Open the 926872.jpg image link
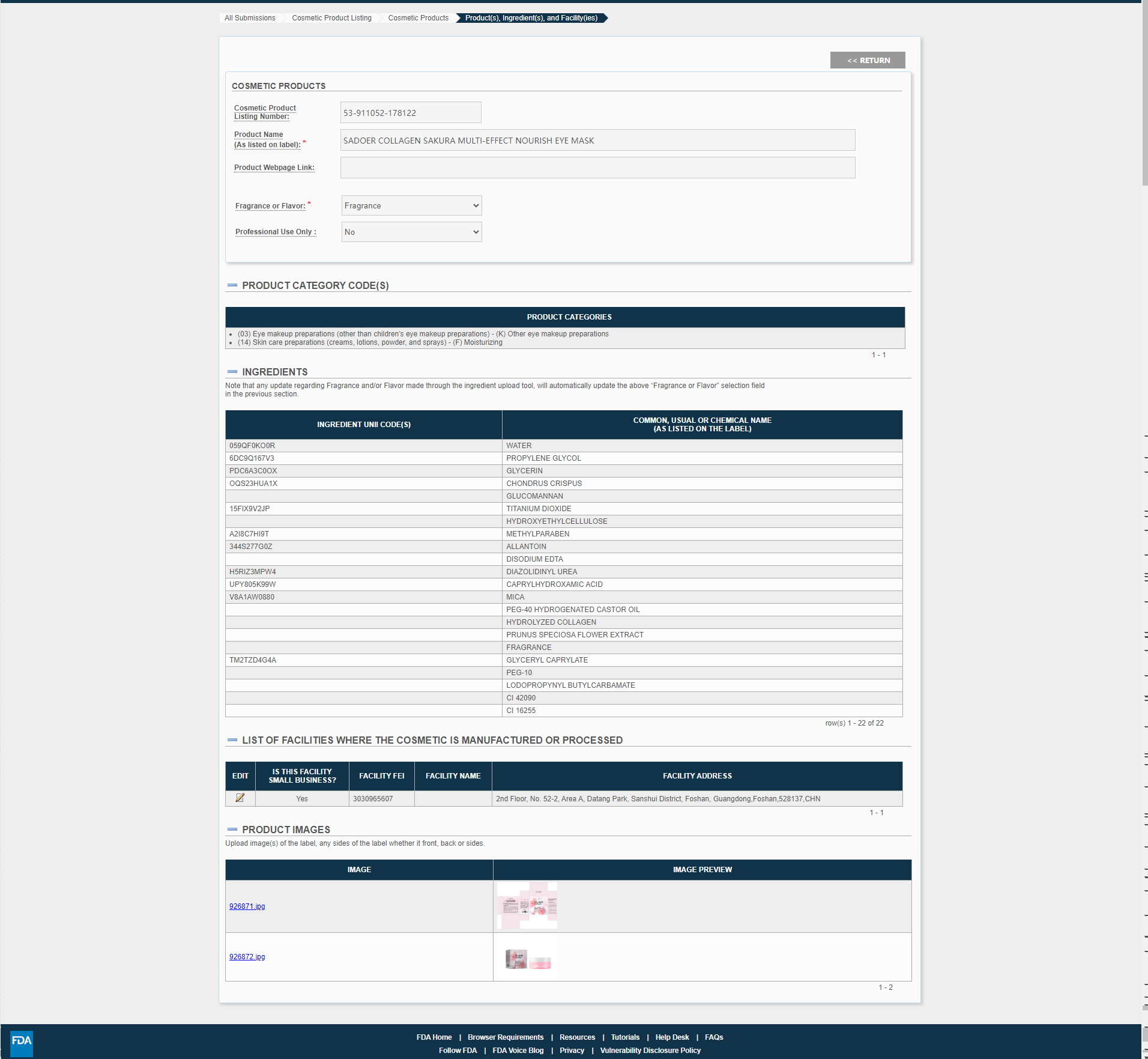 click(x=247, y=957)
